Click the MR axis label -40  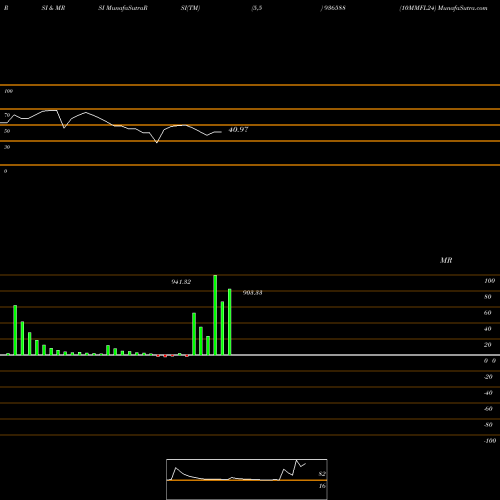[488, 393]
